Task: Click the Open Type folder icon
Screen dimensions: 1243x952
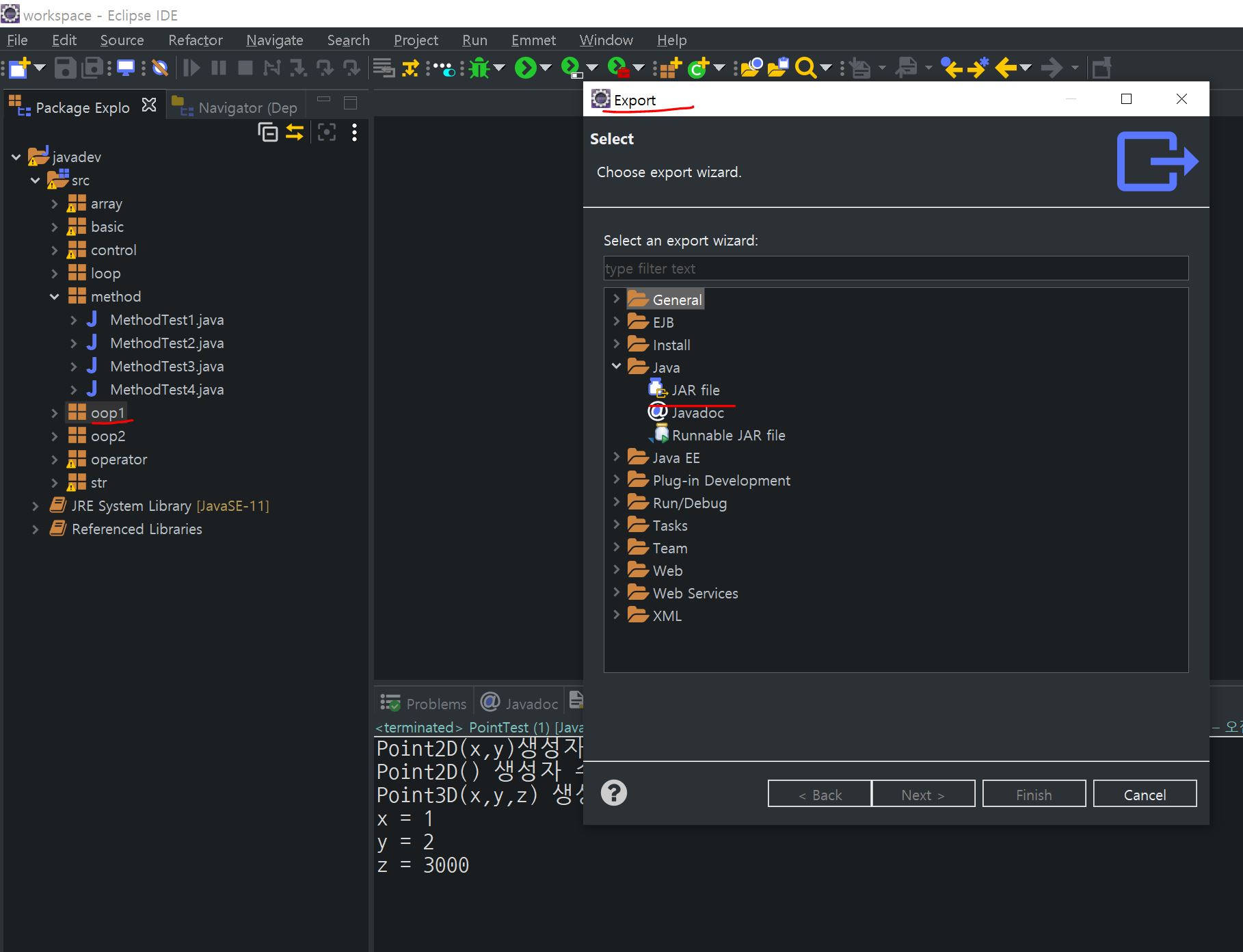Action: (x=751, y=68)
